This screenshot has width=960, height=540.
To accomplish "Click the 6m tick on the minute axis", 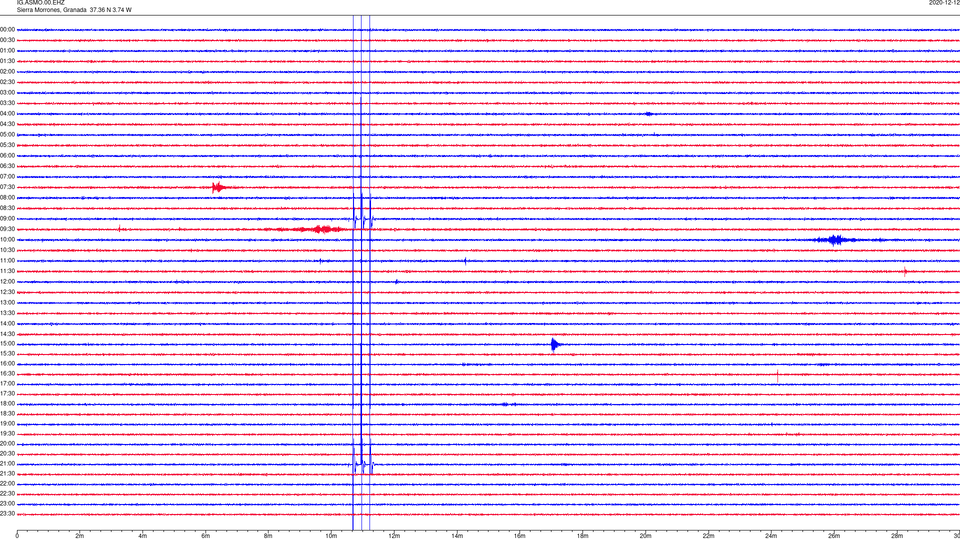I will point(206,536).
